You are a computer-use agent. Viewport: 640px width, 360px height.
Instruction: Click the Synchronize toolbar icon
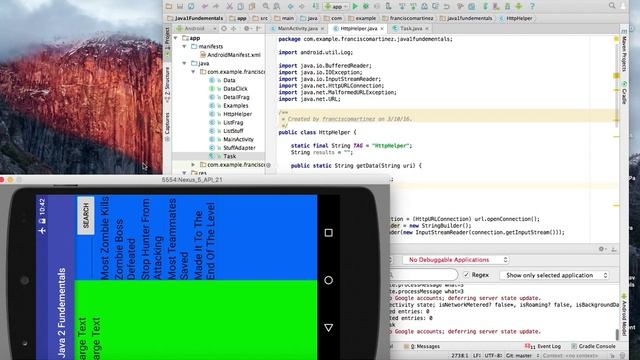point(191,6)
